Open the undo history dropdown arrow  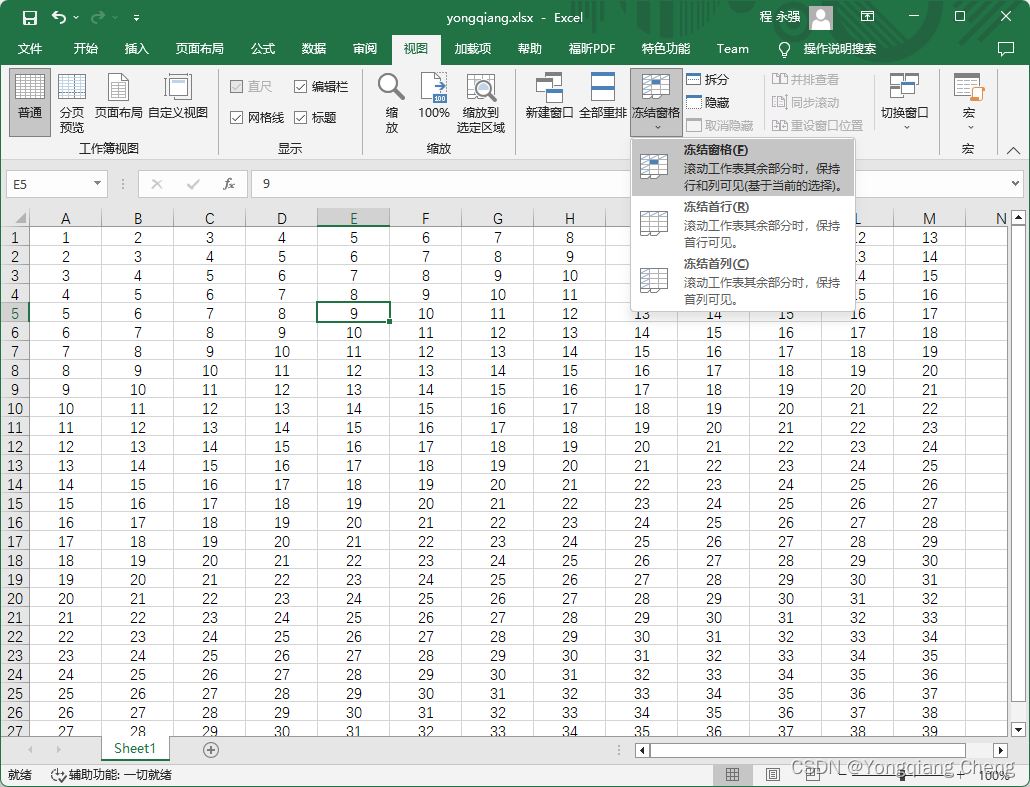pos(76,18)
